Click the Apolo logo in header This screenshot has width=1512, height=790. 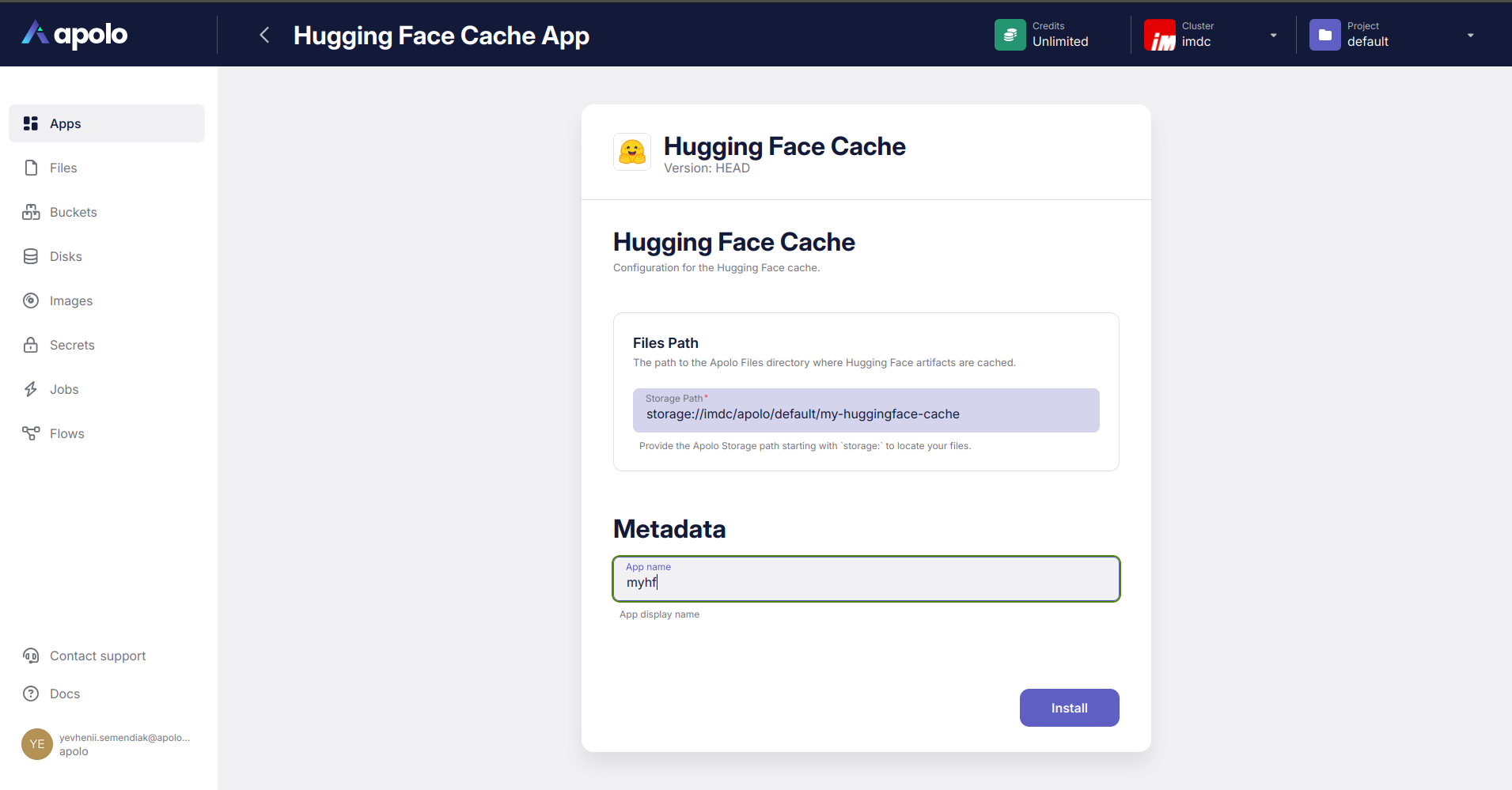click(x=74, y=34)
